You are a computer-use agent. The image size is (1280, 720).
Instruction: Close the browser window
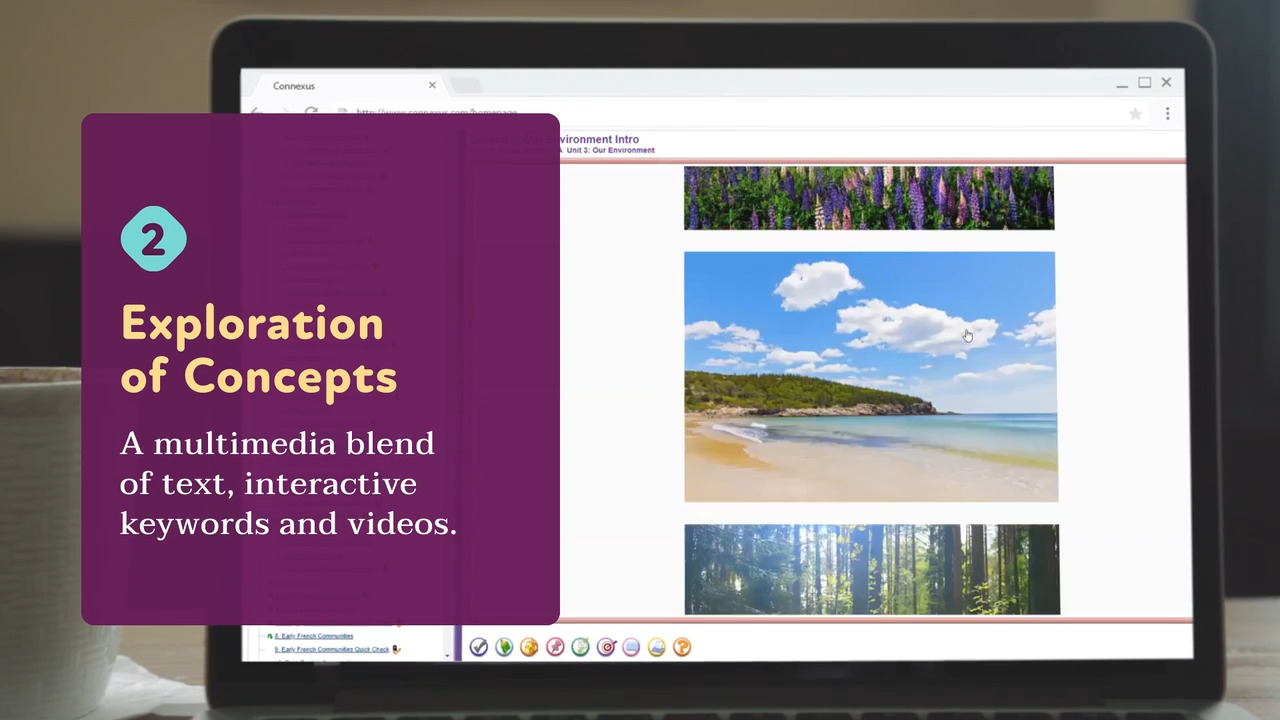[x=1166, y=82]
